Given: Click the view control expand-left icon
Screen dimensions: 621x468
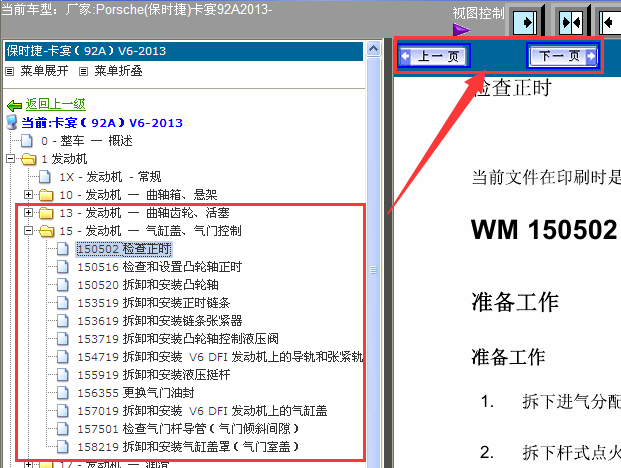Looking at the screenshot, I should (610, 23).
